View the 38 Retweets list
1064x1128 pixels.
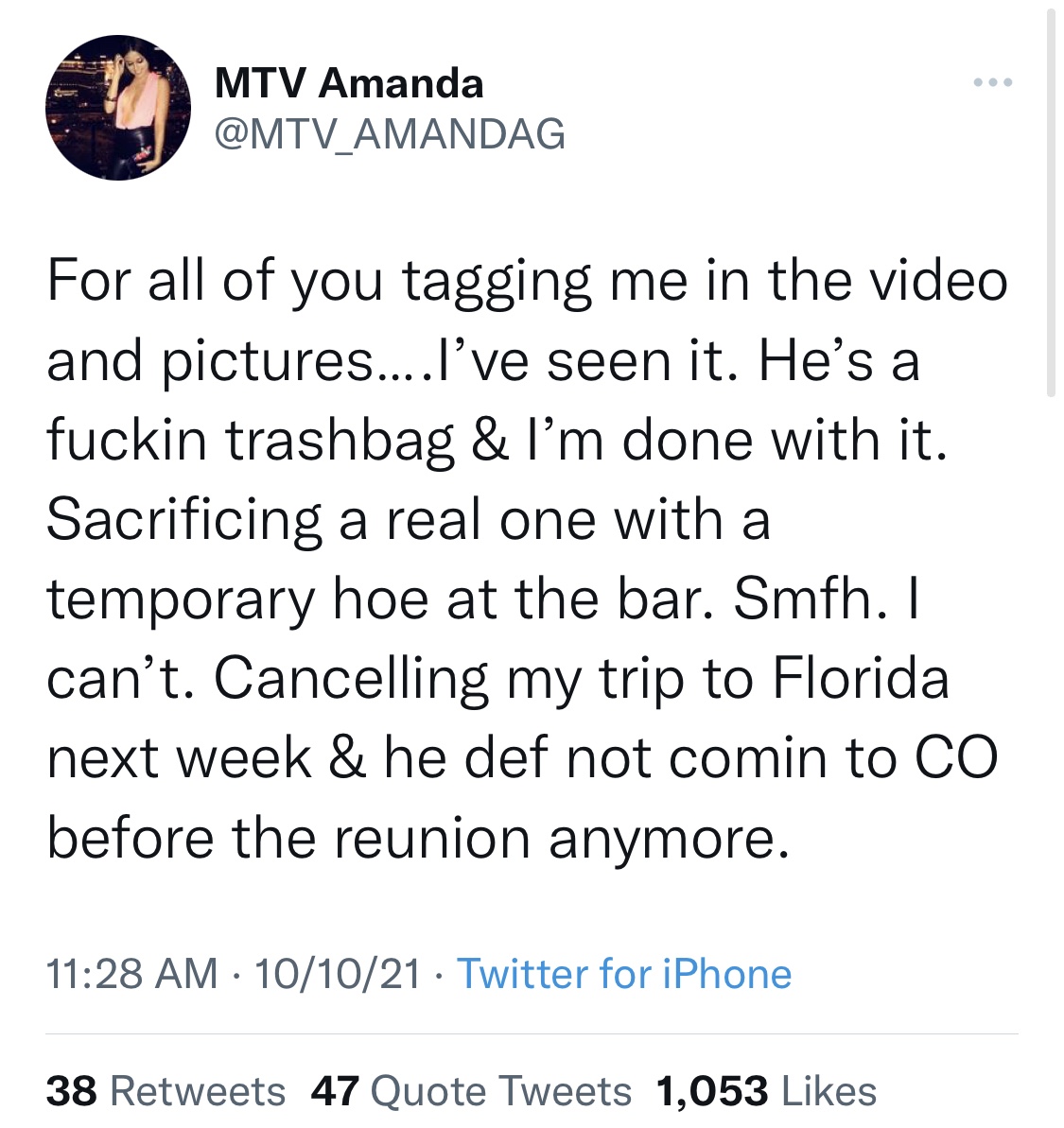point(166,1091)
